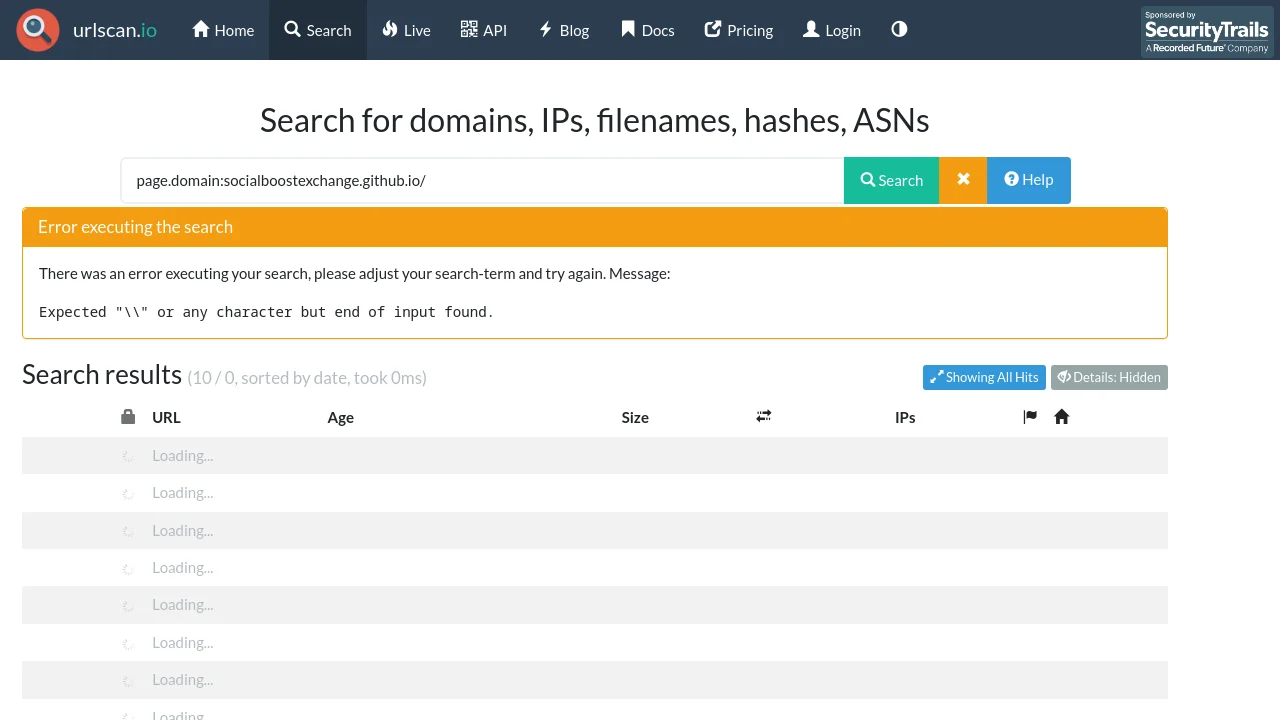Open the Login page
This screenshot has height=720, width=1280.
click(832, 30)
